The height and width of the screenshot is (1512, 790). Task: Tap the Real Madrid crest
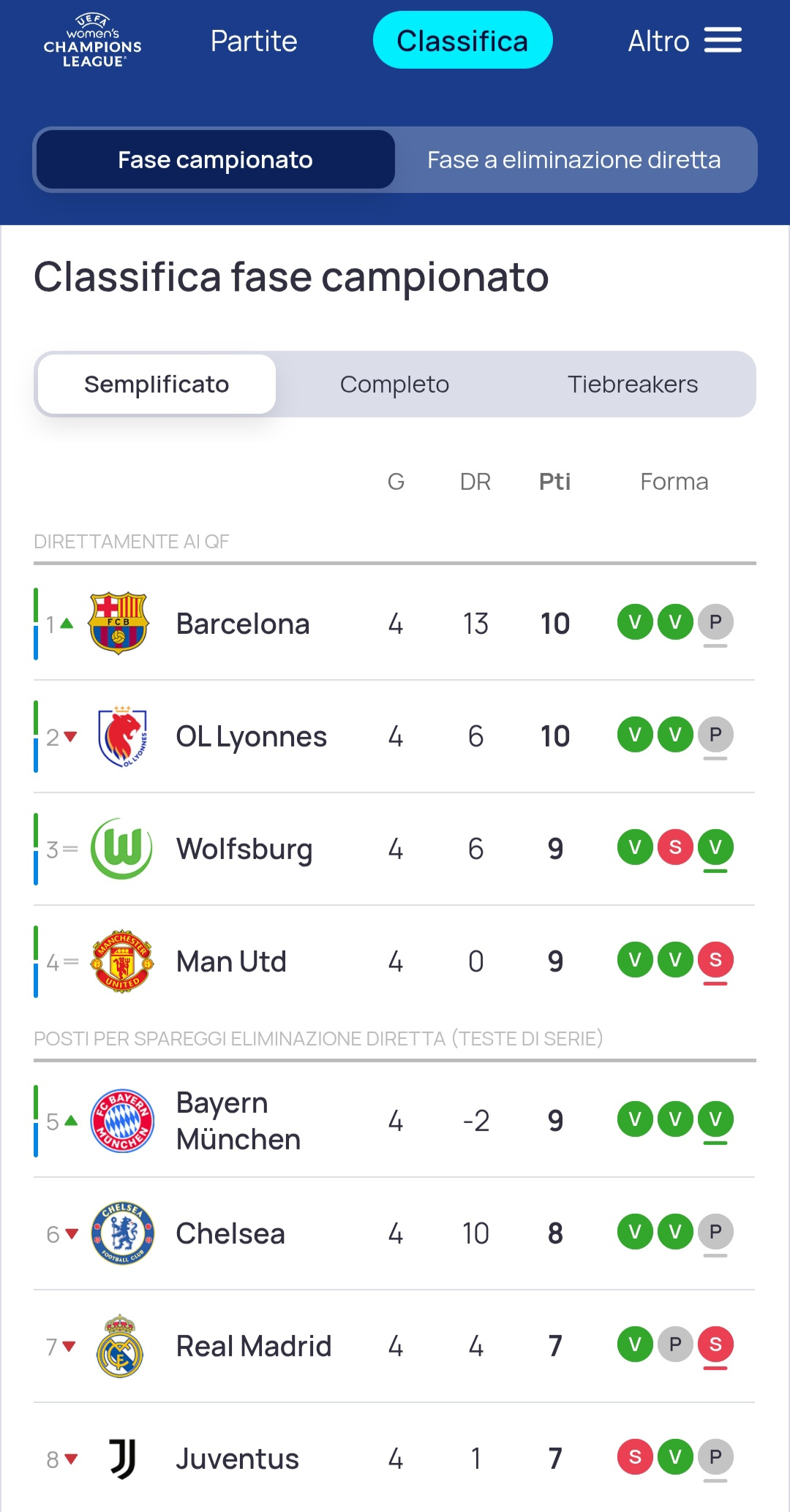120,1346
